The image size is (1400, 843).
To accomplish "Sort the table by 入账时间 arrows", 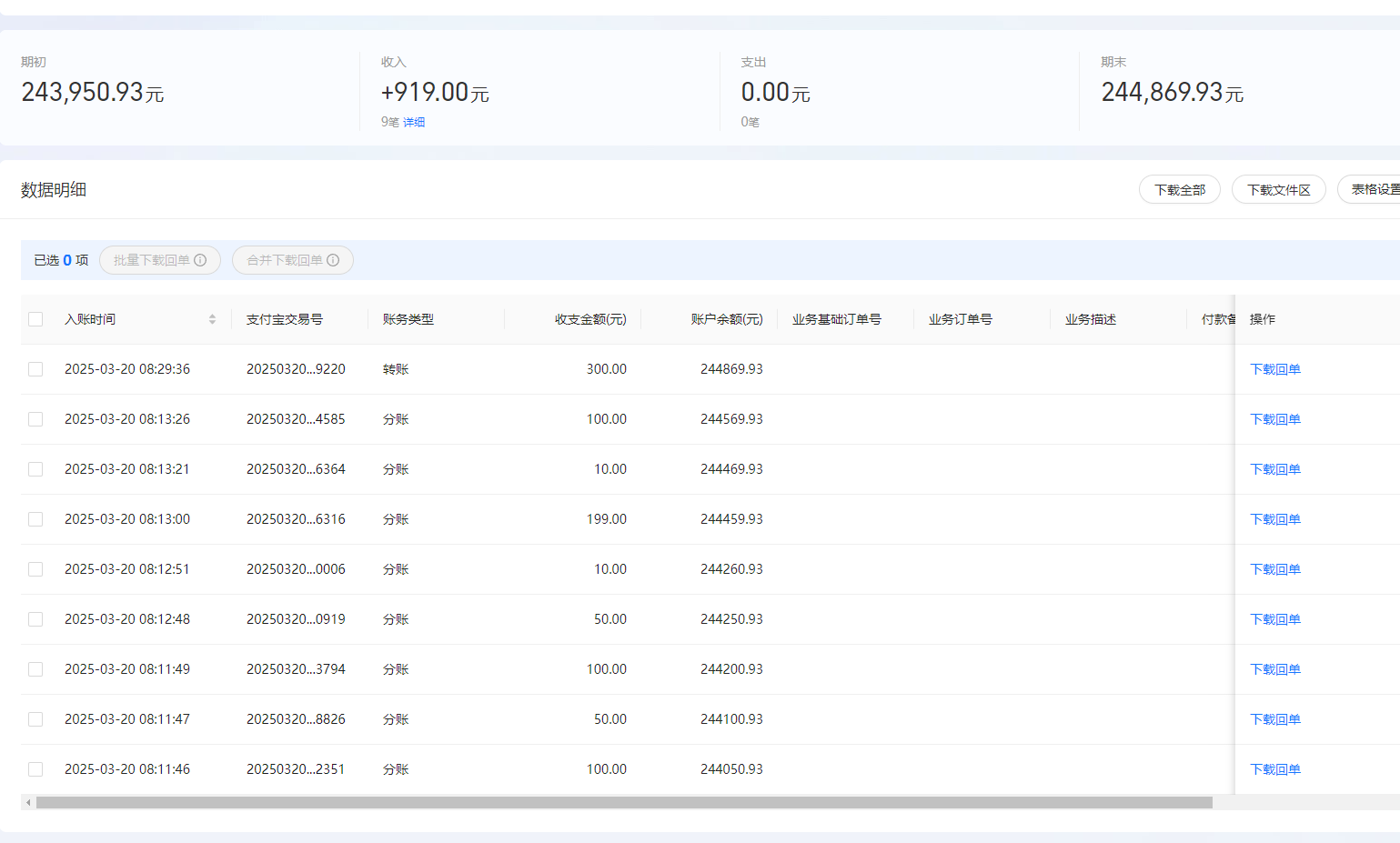I will click(212, 319).
